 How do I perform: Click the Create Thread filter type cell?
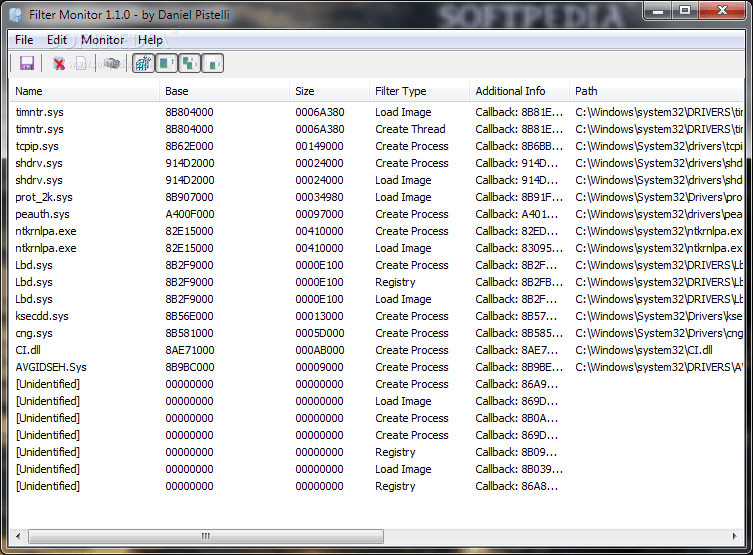click(410, 129)
